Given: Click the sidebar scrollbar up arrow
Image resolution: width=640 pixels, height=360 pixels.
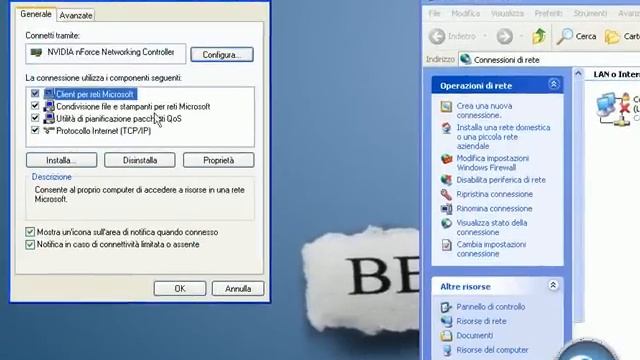Looking at the screenshot, I should pos(578,74).
